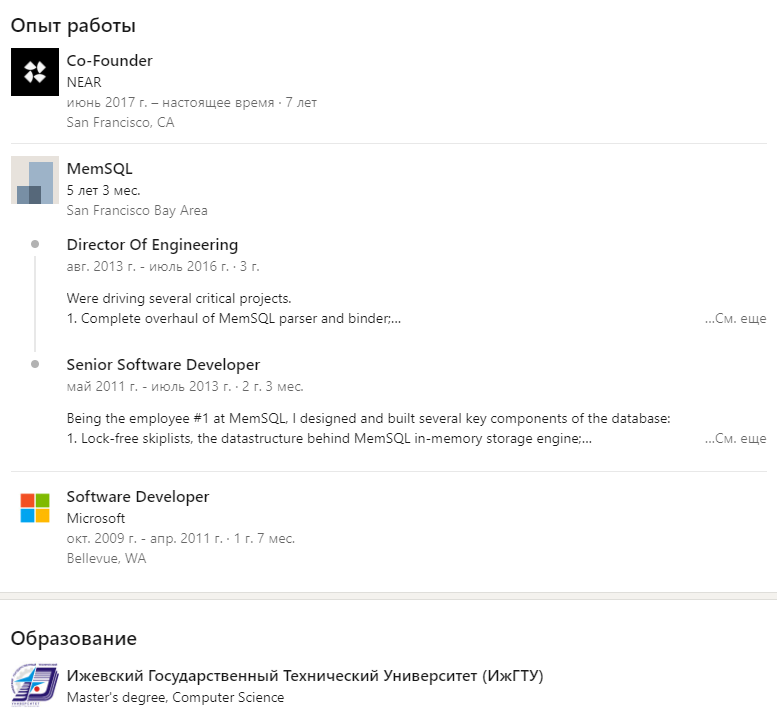777x714 pixels.
Task: Open the MemSQL company logo
Action: [x=35, y=180]
